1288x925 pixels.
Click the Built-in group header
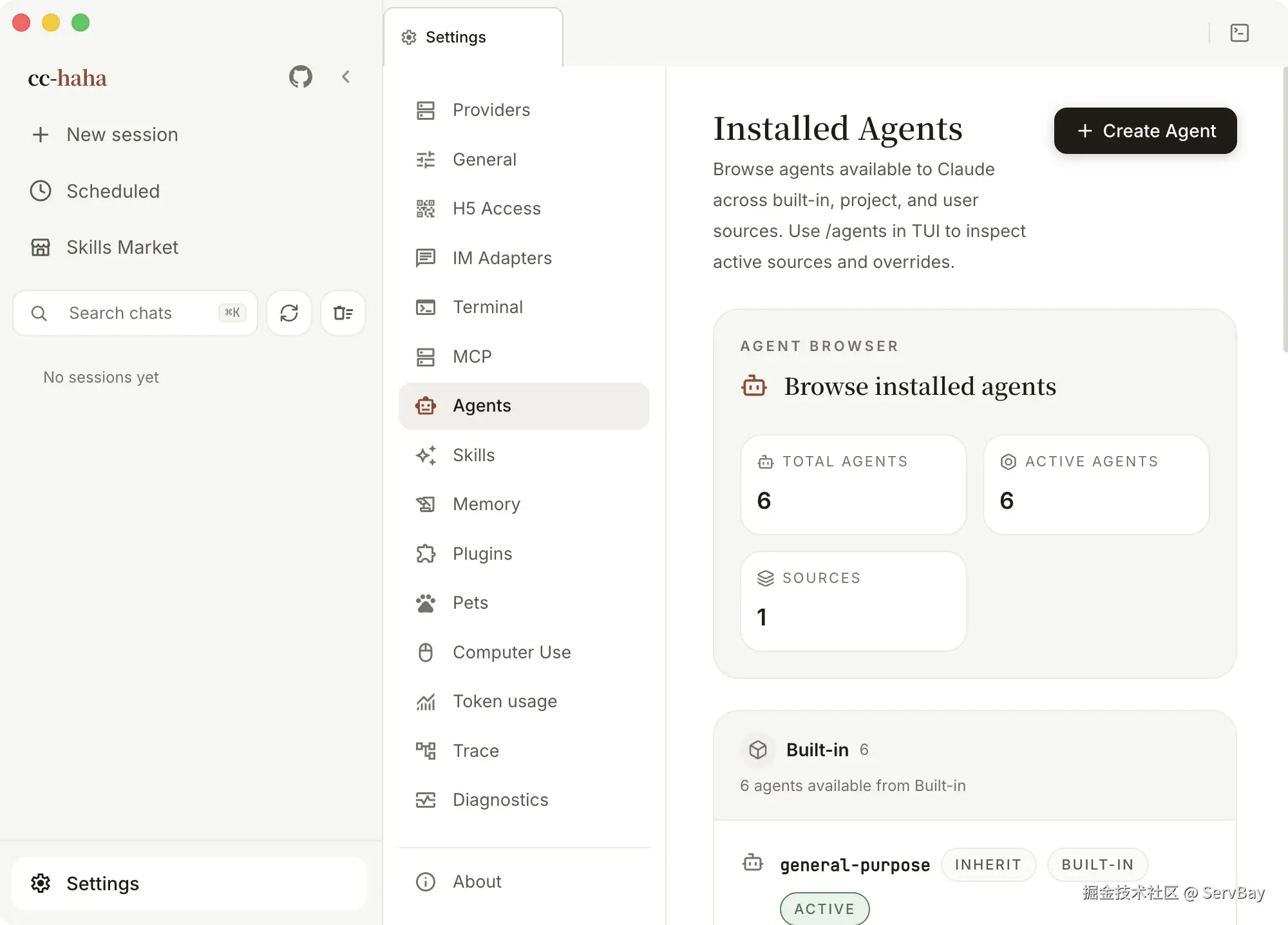(974, 766)
